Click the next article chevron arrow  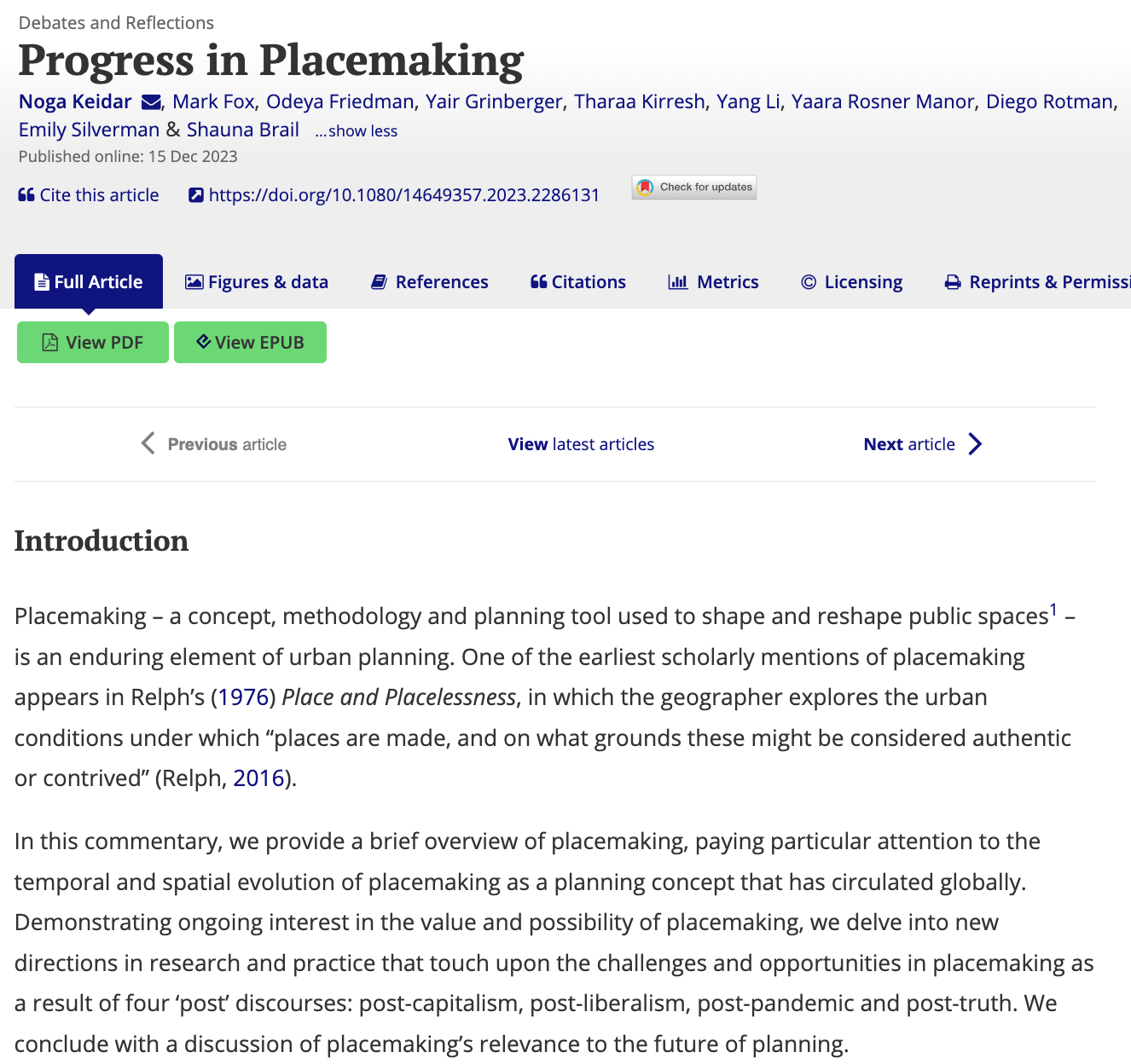tap(976, 444)
